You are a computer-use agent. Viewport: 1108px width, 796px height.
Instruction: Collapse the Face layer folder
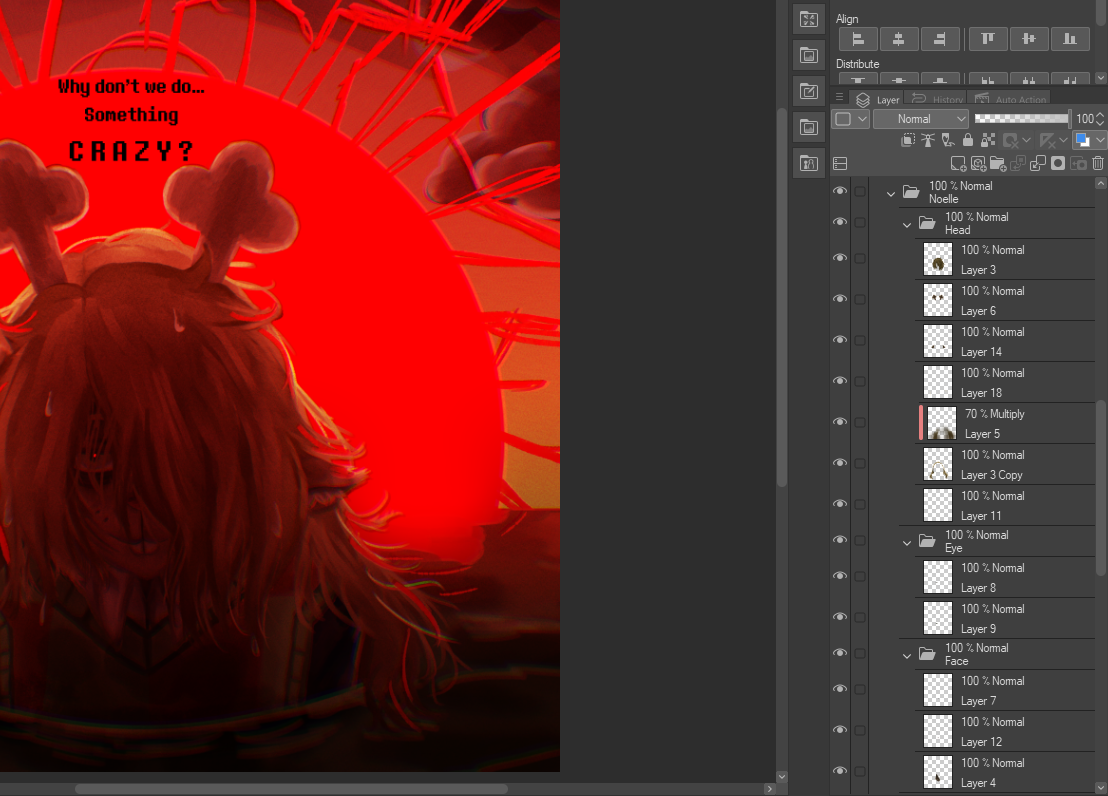tap(907, 656)
